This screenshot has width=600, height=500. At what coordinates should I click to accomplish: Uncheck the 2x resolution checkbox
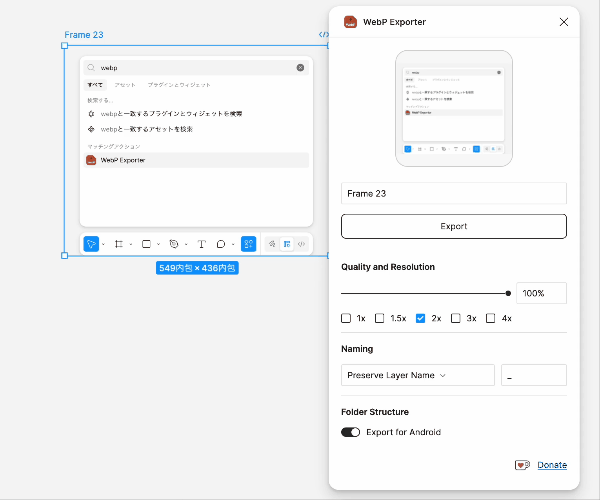pyautogui.click(x=421, y=318)
